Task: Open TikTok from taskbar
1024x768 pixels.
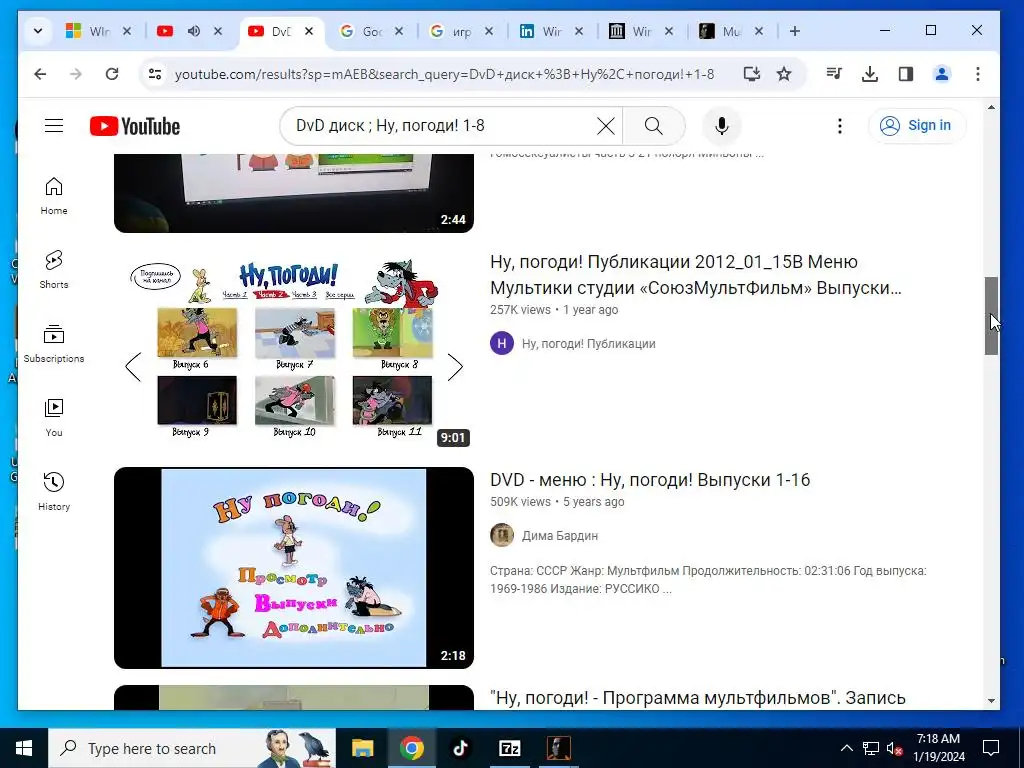Action: point(460,748)
